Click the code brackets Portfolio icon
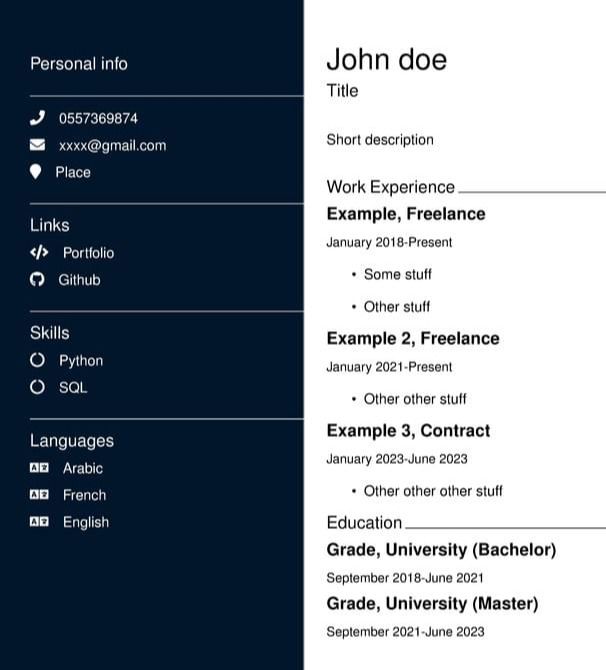 (x=39, y=253)
